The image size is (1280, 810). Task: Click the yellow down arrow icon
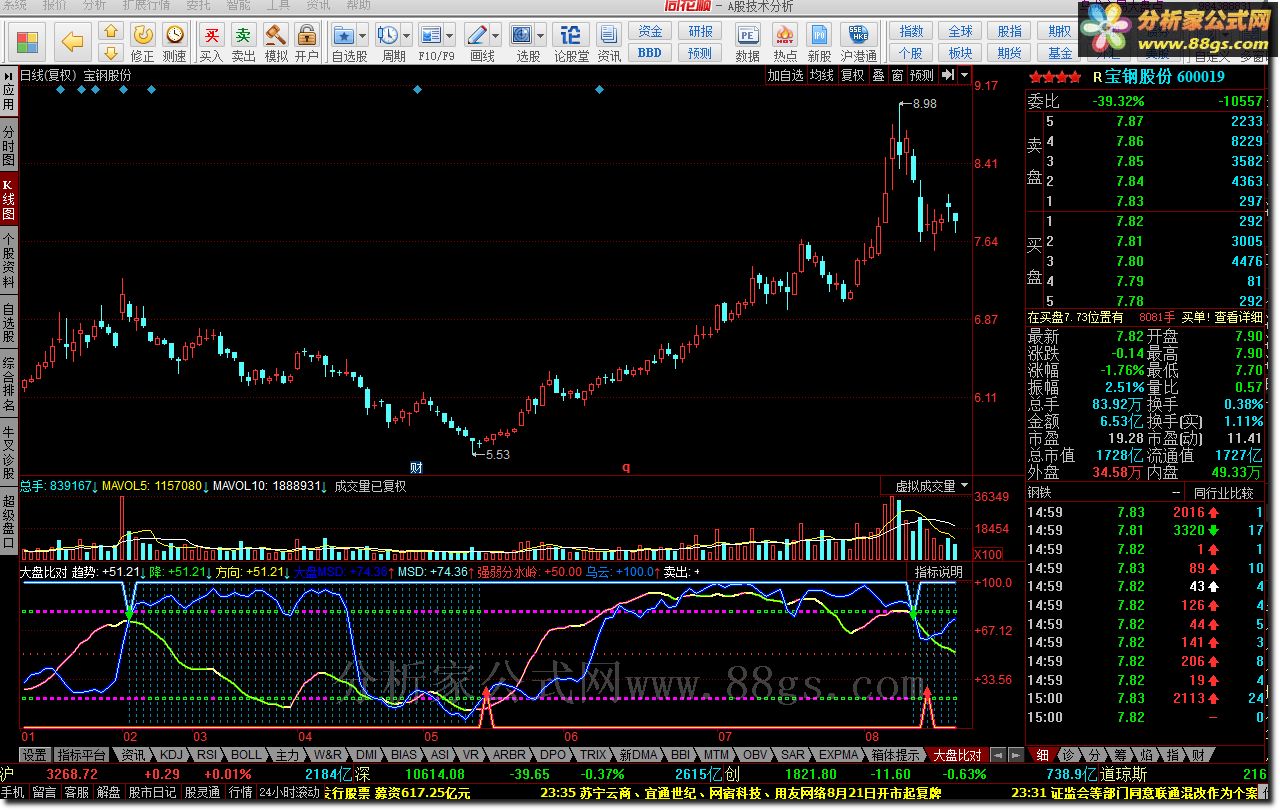click(111, 52)
